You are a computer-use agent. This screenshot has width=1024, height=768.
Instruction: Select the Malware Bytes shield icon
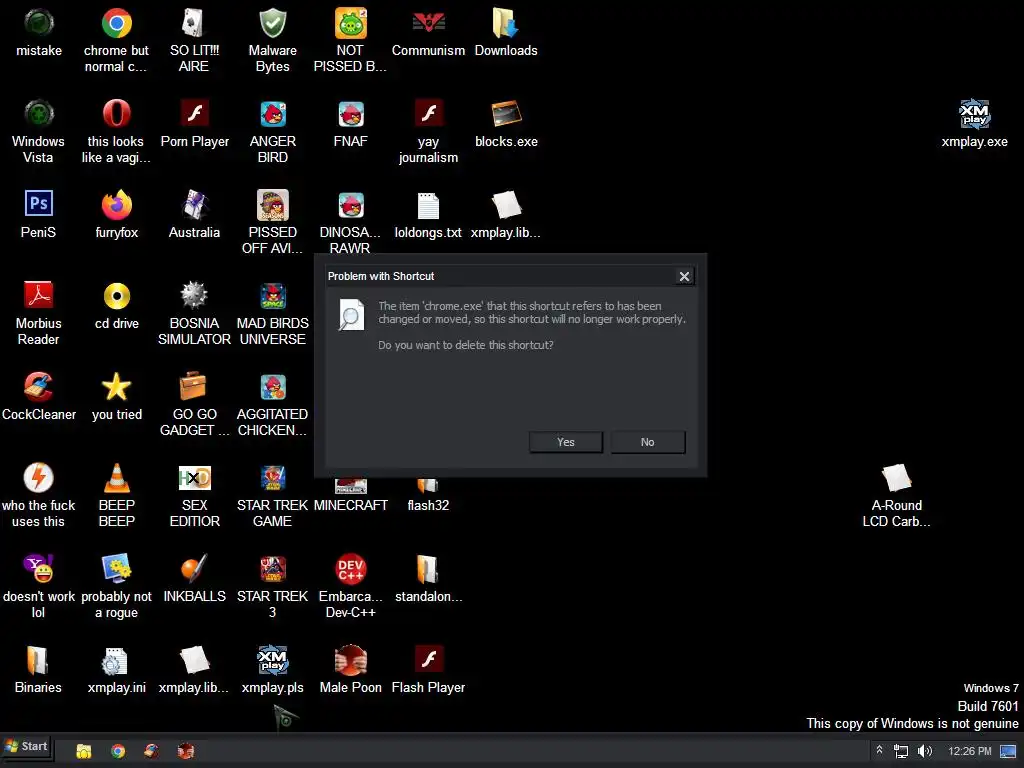pos(272,40)
